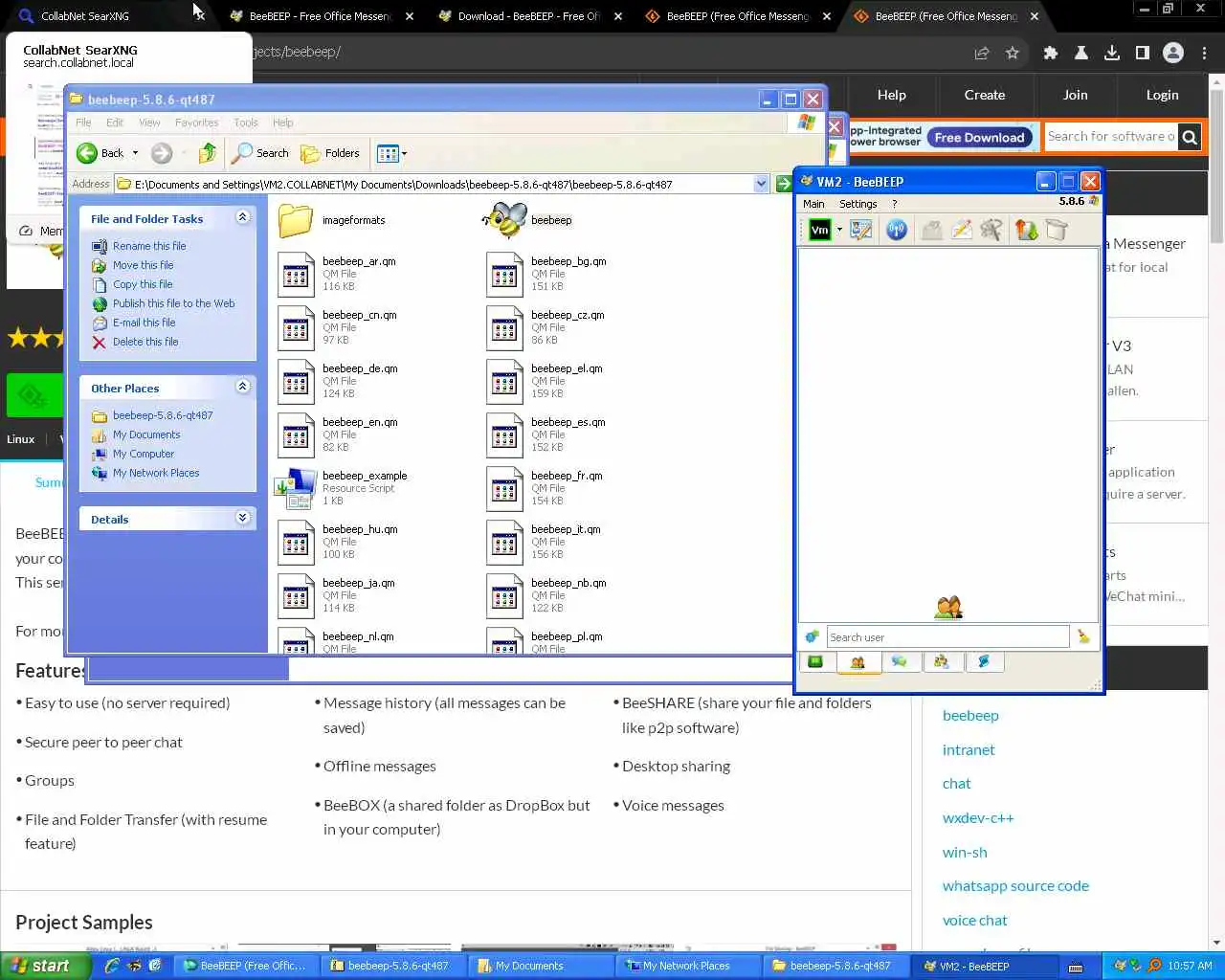Click Login in the website header
Image resolution: width=1225 pixels, height=980 pixels.
click(x=1162, y=95)
